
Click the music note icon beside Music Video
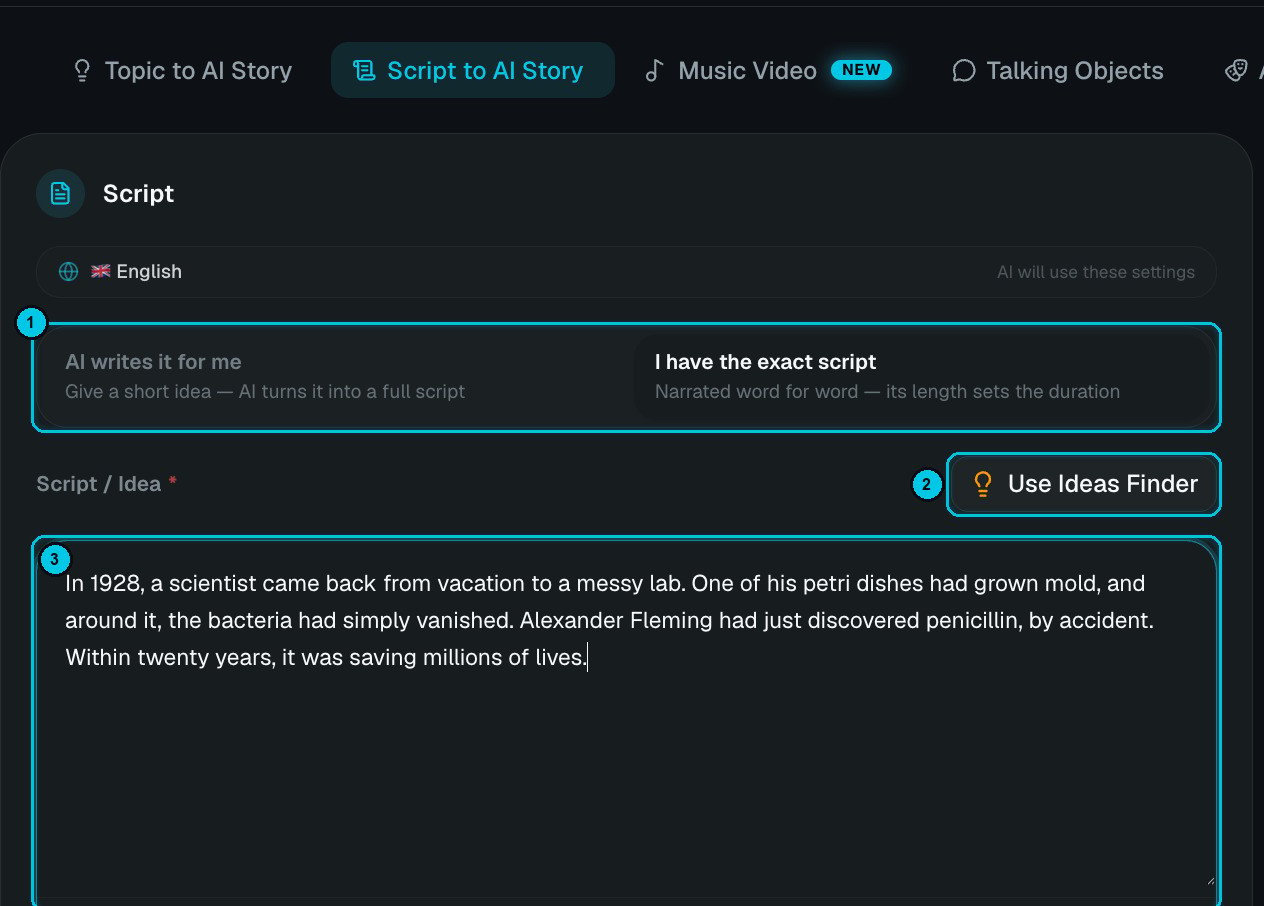pyautogui.click(x=654, y=71)
